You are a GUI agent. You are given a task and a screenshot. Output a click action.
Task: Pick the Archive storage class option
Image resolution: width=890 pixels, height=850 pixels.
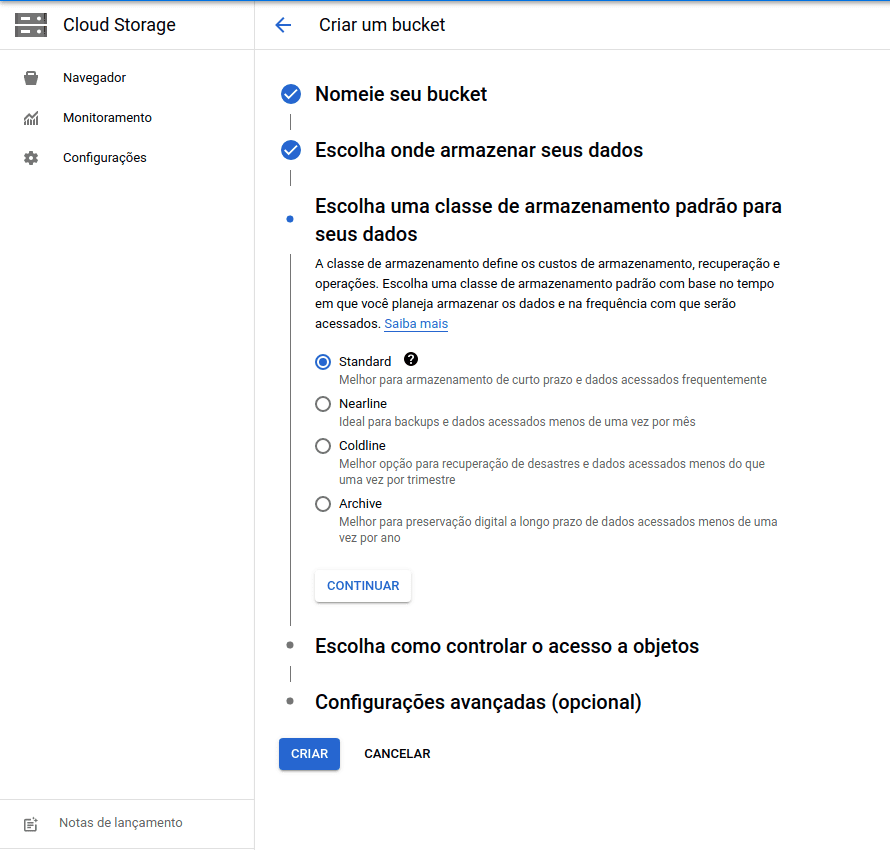(x=323, y=504)
